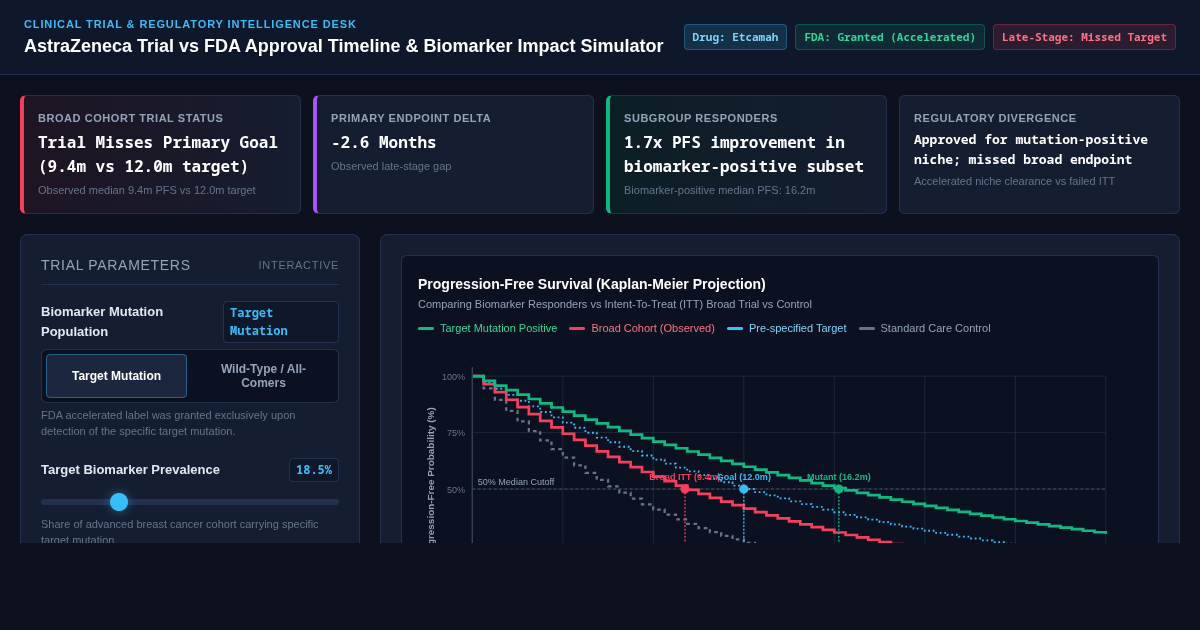This screenshot has width=1200, height=630.
Task: Toggle Standard Care Control legend series
Action: point(924,328)
